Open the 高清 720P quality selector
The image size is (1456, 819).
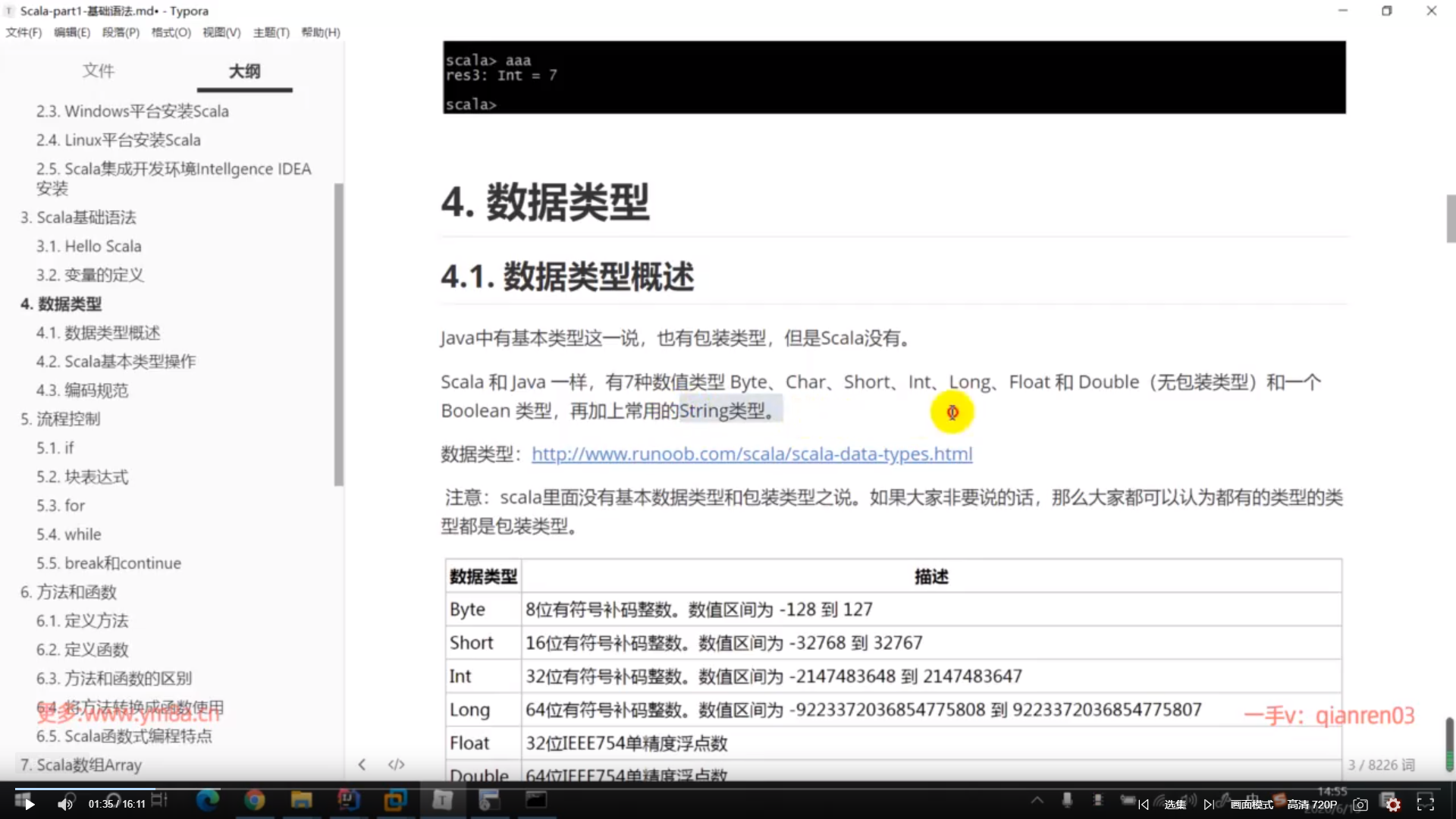coord(1312,805)
